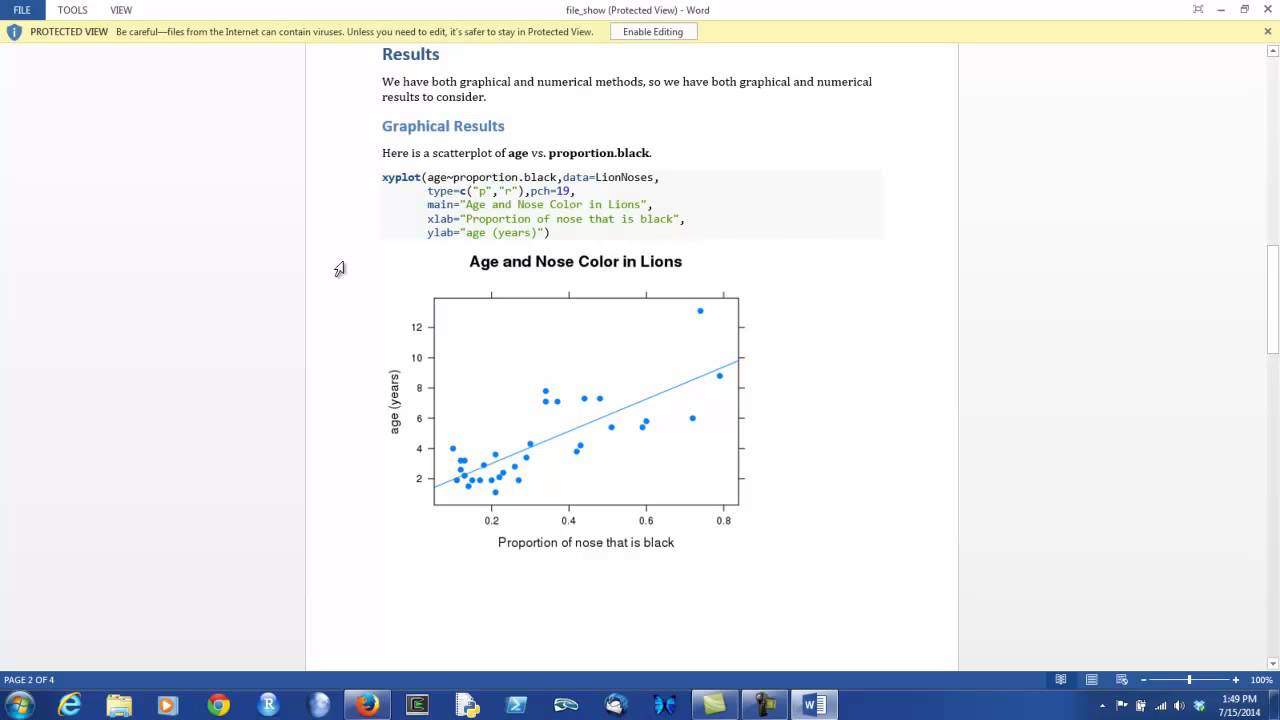Viewport: 1280px width, 720px height.
Task: Open the green terminal taskbar icon
Action: (x=417, y=705)
